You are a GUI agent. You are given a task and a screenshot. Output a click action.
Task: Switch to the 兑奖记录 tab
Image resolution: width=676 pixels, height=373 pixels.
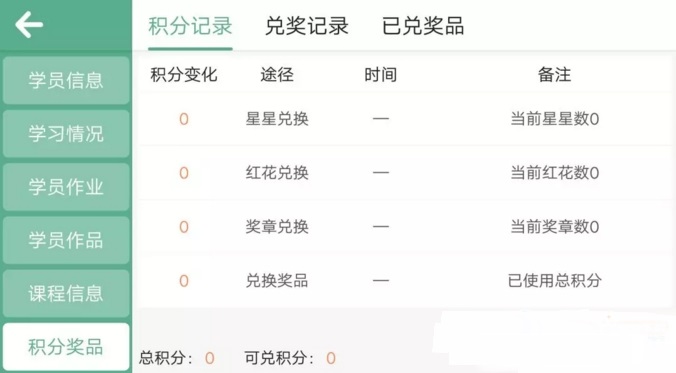pyautogui.click(x=307, y=26)
